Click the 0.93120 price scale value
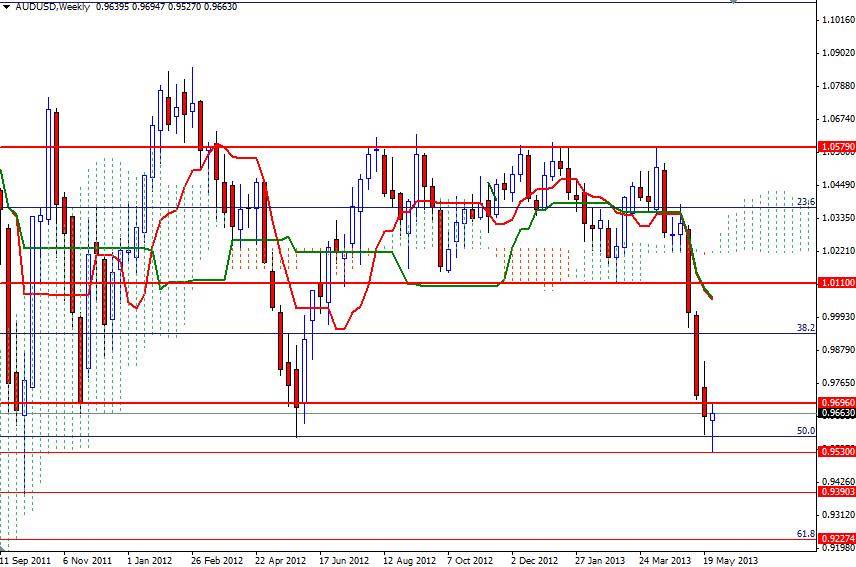 [838, 514]
